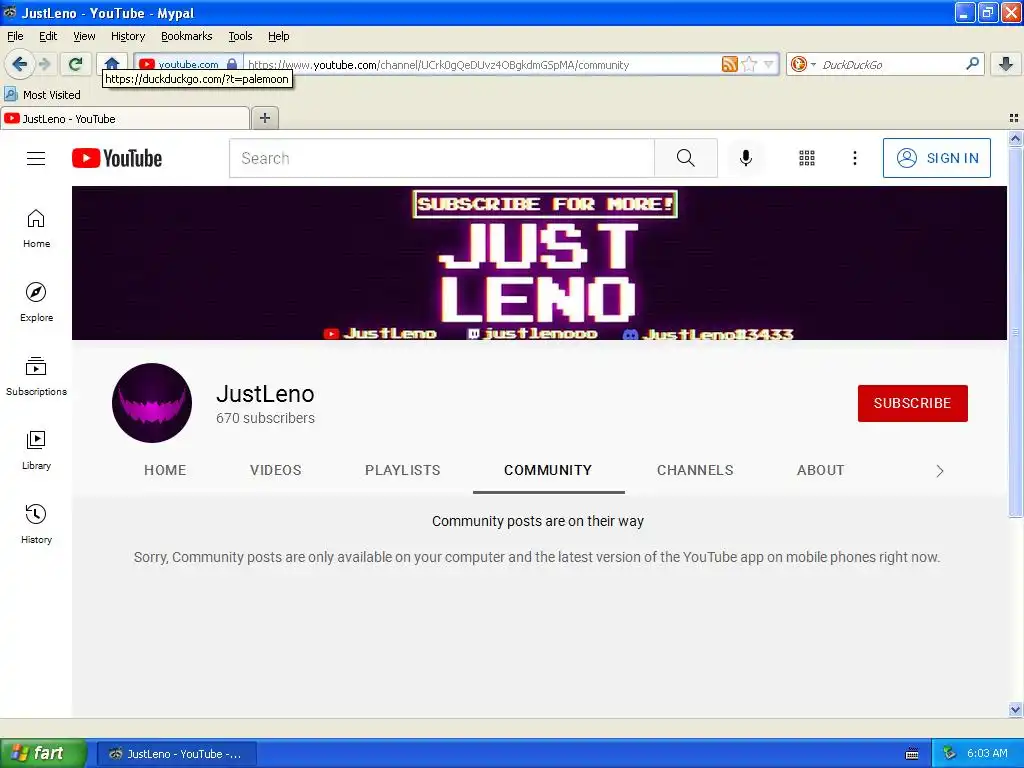This screenshot has width=1024, height=768.
Task: Open the YouTube settings three-dot menu
Action: pos(855,158)
